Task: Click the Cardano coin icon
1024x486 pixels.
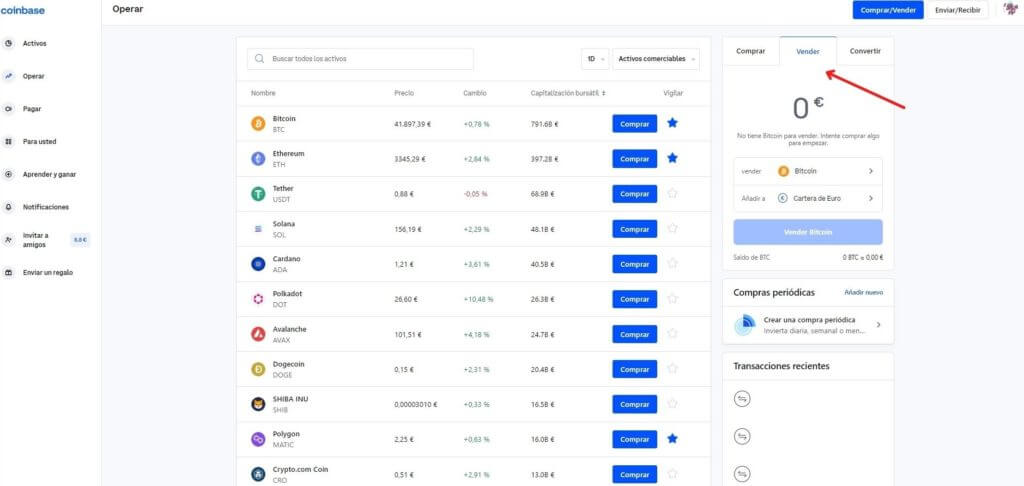Action: 259,264
